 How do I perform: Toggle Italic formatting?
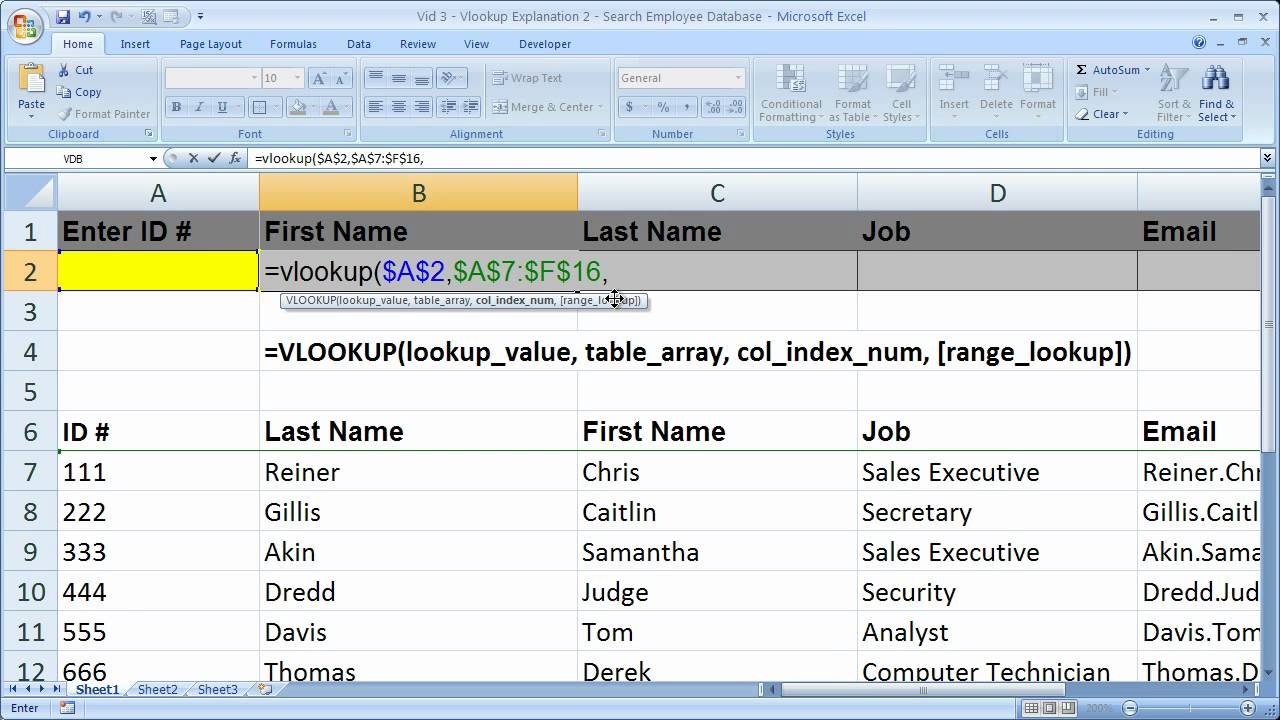coord(199,107)
